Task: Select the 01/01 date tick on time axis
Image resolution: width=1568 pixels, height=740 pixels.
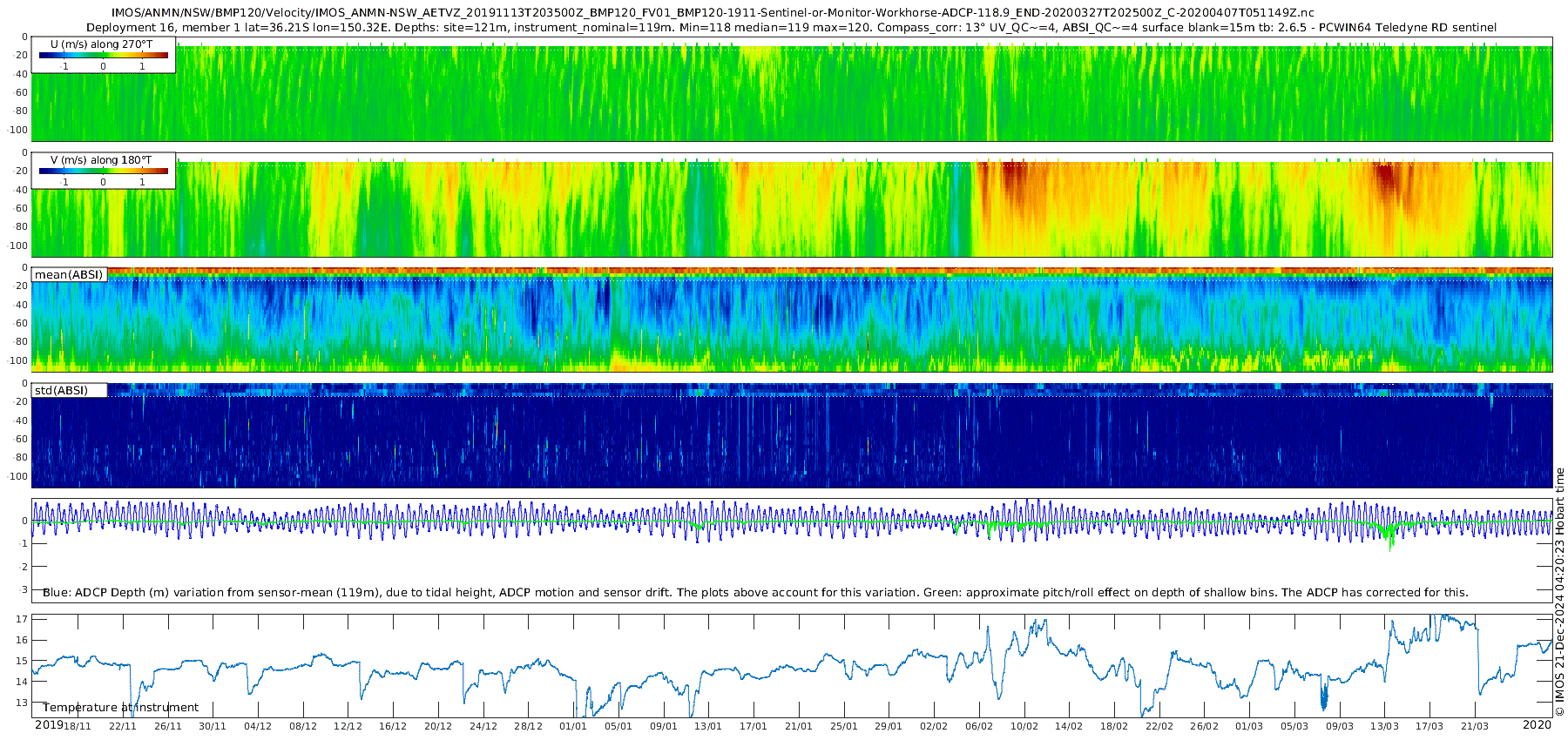Action: [x=573, y=726]
